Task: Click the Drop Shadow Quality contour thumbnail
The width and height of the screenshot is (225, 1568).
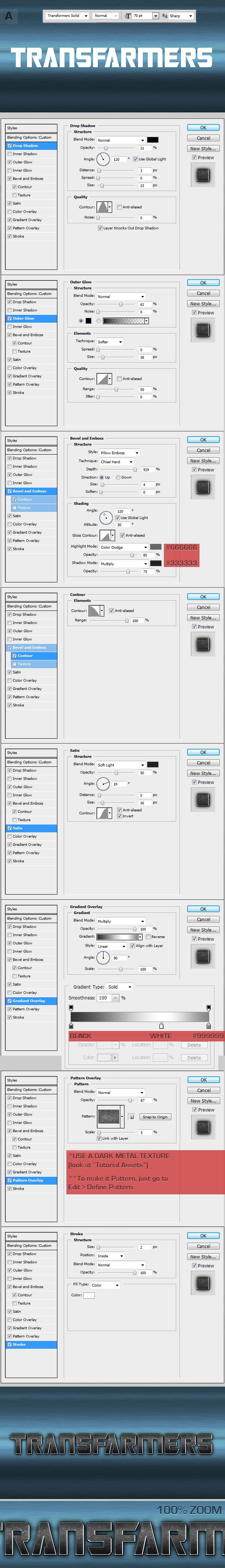Action: 102,207
